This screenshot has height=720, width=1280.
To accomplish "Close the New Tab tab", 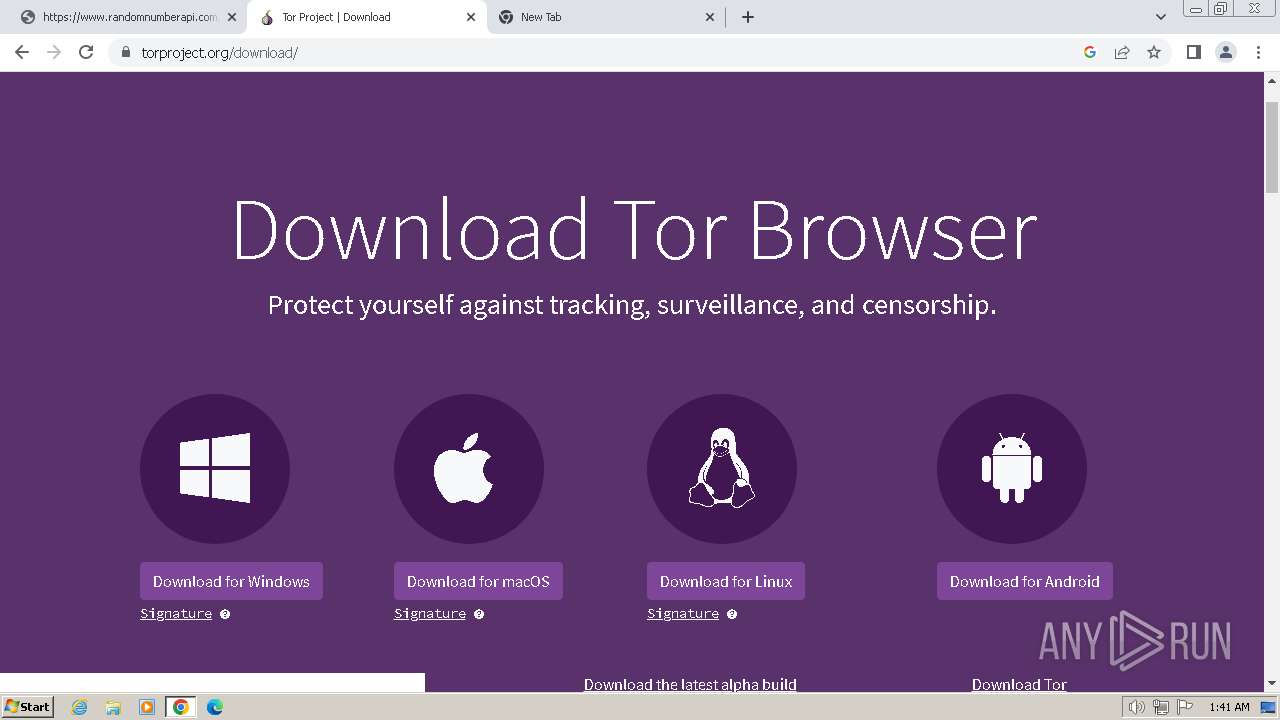I will (710, 17).
